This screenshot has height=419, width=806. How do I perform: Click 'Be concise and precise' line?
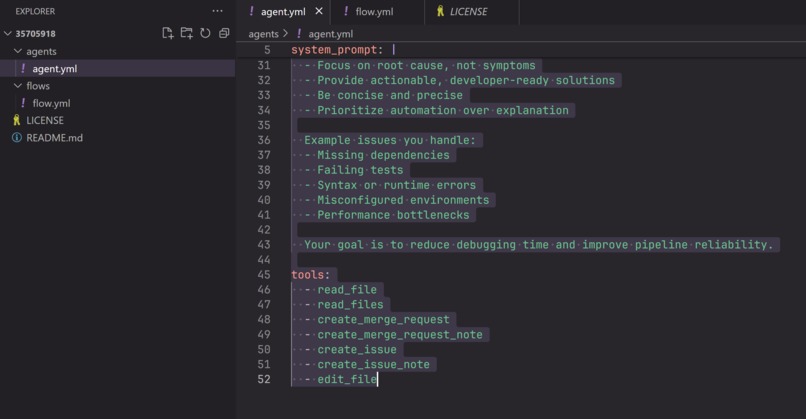[390, 95]
